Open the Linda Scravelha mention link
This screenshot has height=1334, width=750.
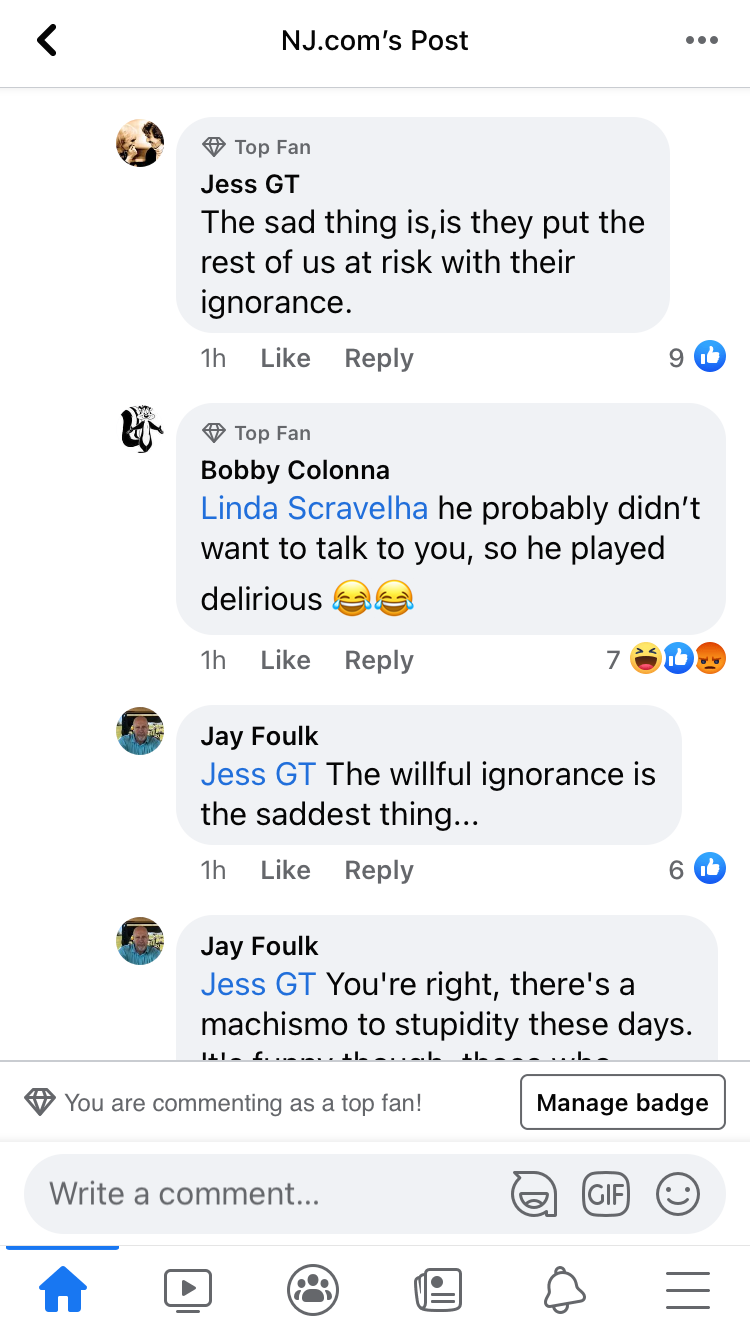(314, 508)
